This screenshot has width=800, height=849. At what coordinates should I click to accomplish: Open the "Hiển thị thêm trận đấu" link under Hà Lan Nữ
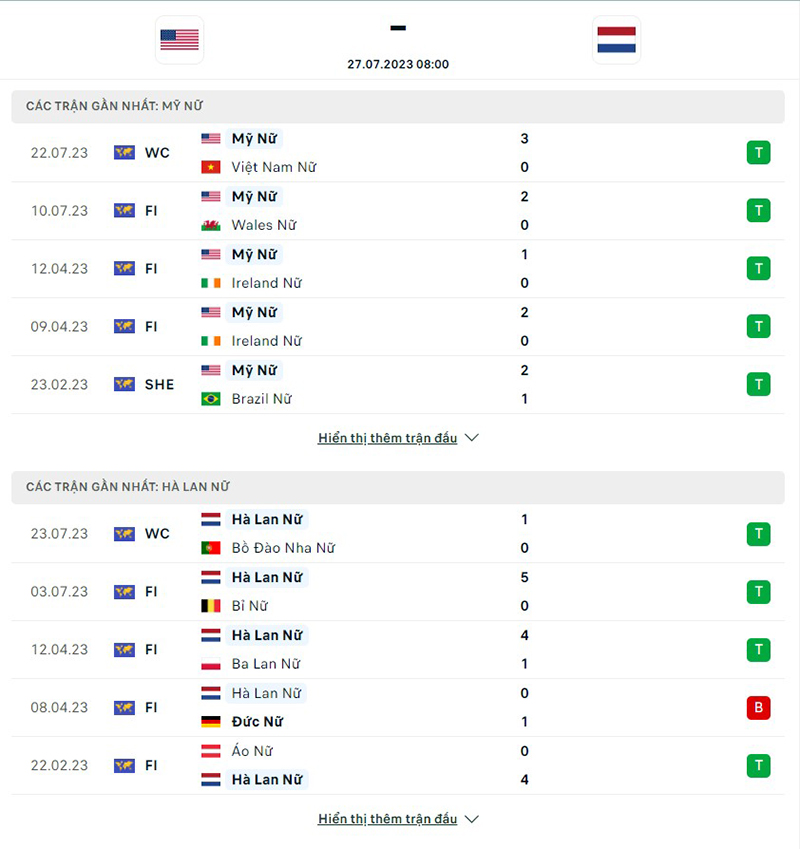coord(387,819)
